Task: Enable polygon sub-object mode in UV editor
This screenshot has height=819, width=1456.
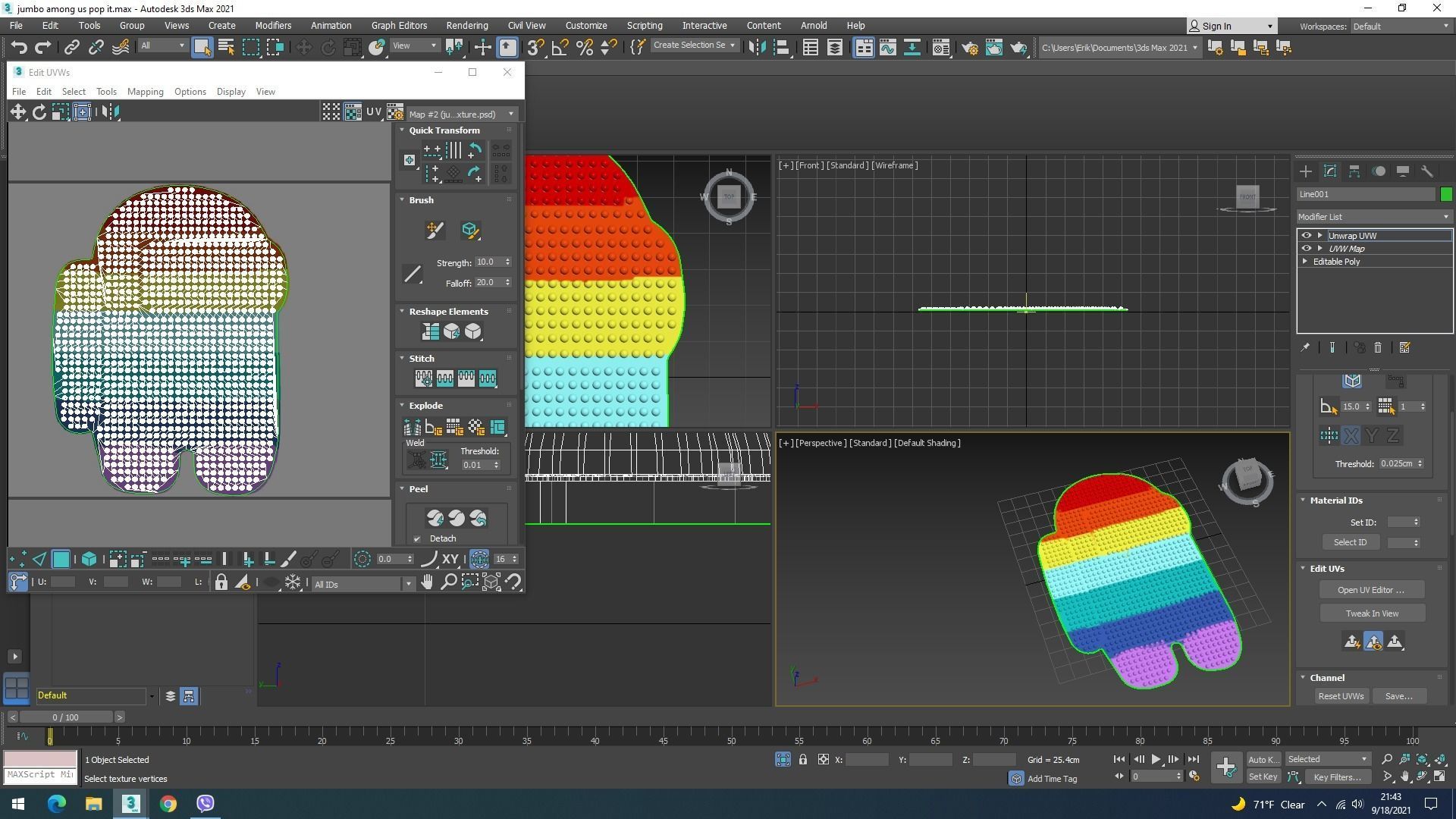Action: tap(61, 560)
